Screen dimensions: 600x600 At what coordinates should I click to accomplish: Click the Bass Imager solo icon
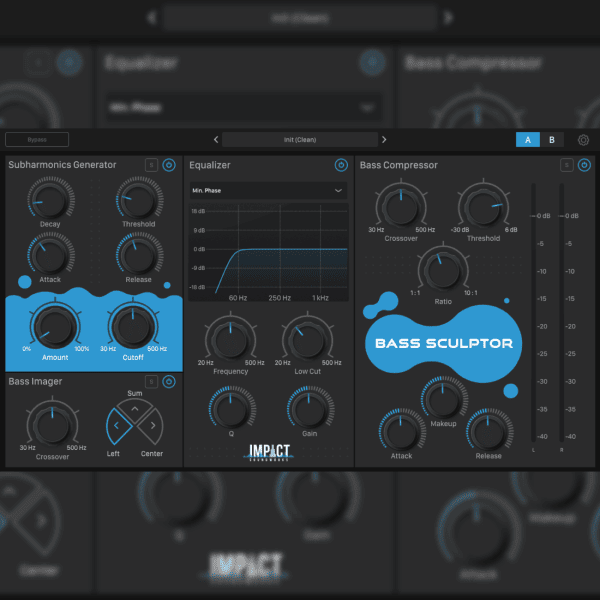(150, 381)
